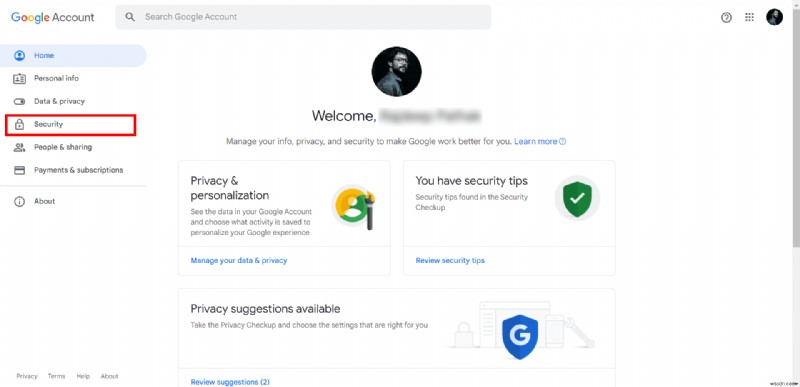Open Review suggestions (2) link
Screen dimensions: 800x387
click(x=230, y=382)
